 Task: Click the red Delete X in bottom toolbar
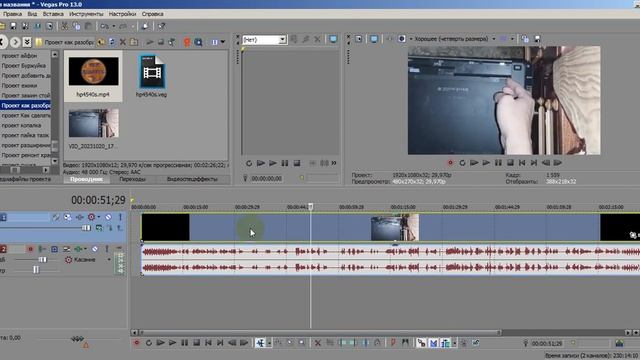pos(318,343)
